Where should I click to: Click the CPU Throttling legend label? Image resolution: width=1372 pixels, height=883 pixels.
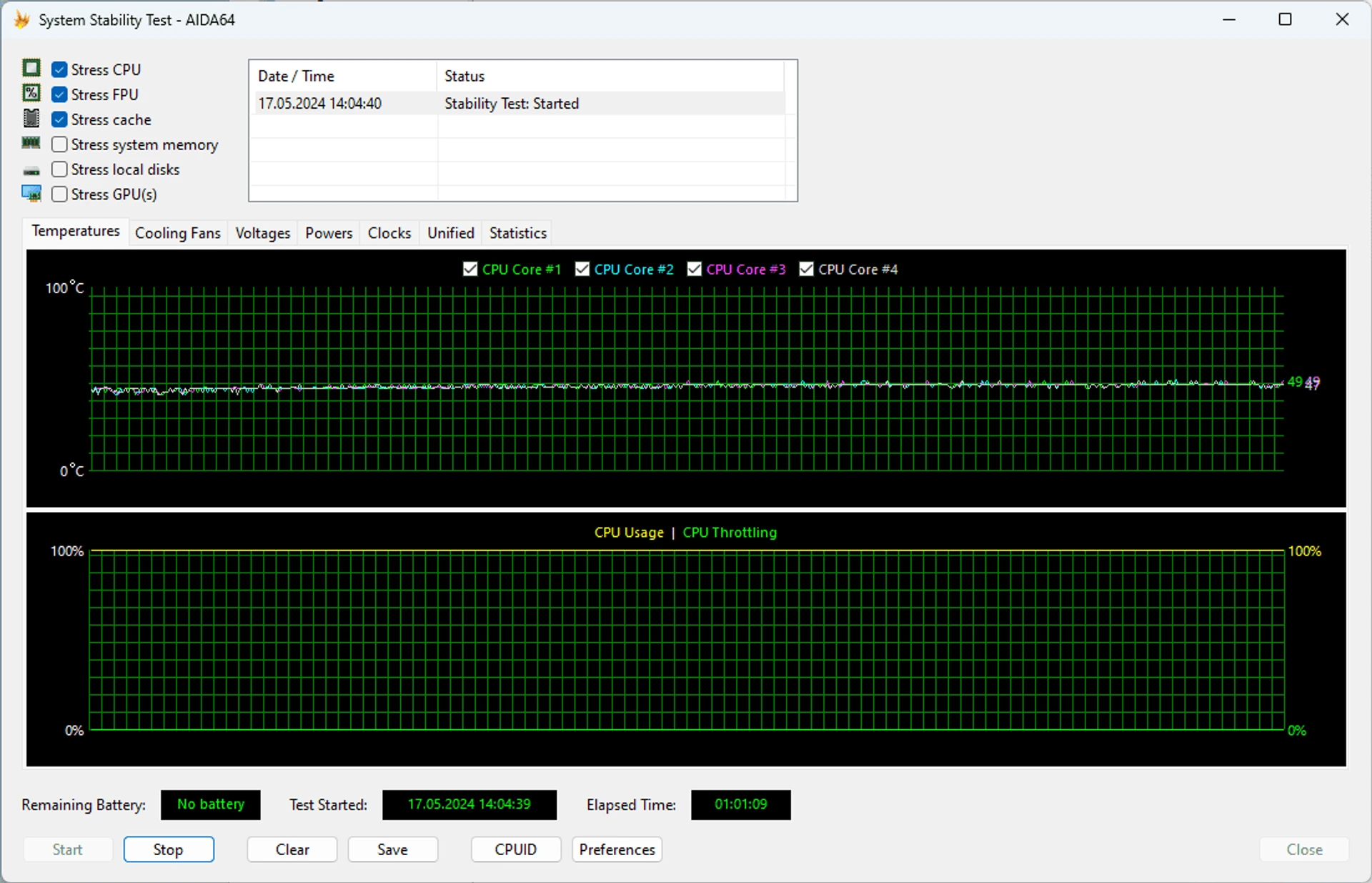click(730, 533)
